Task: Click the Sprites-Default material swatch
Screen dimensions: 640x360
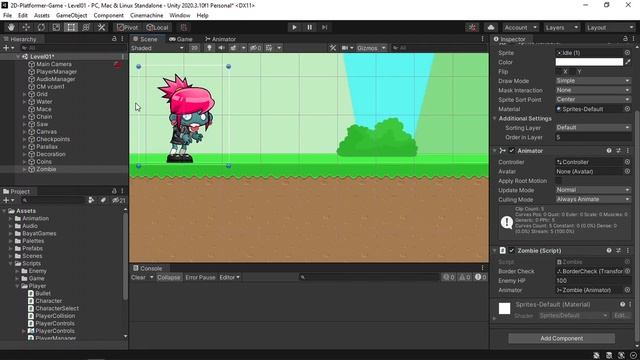Action: (504, 308)
